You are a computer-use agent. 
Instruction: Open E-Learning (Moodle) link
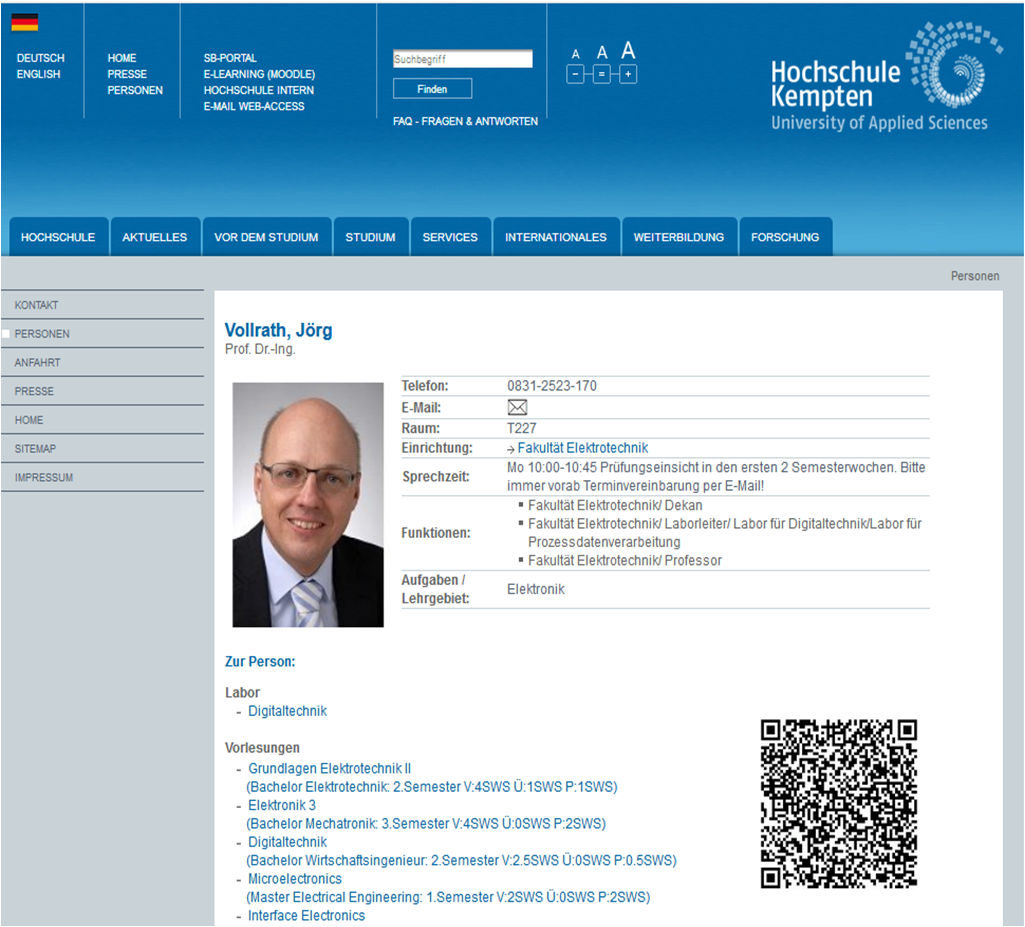tap(259, 74)
